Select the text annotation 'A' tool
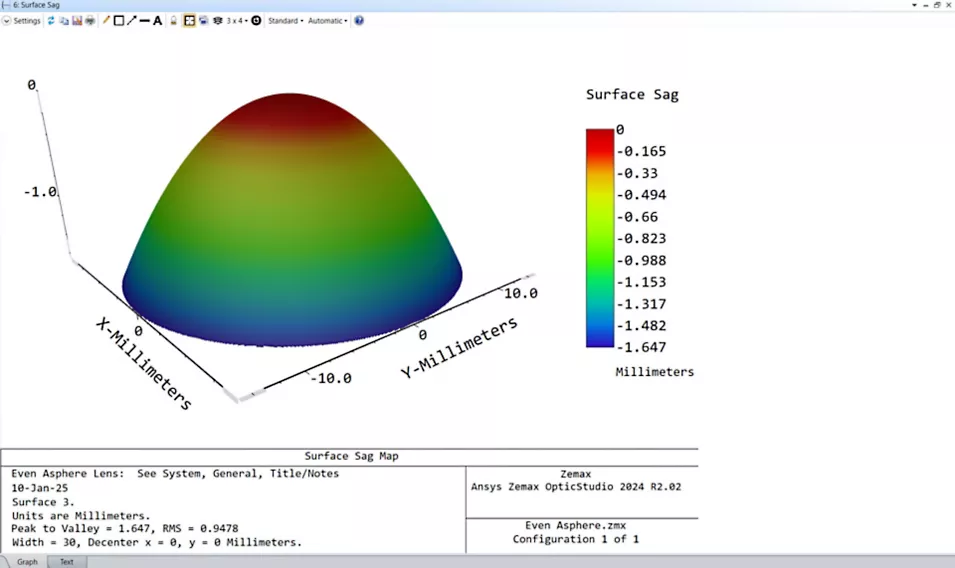Viewport: 955px width, 568px height. (x=158, y=20)
